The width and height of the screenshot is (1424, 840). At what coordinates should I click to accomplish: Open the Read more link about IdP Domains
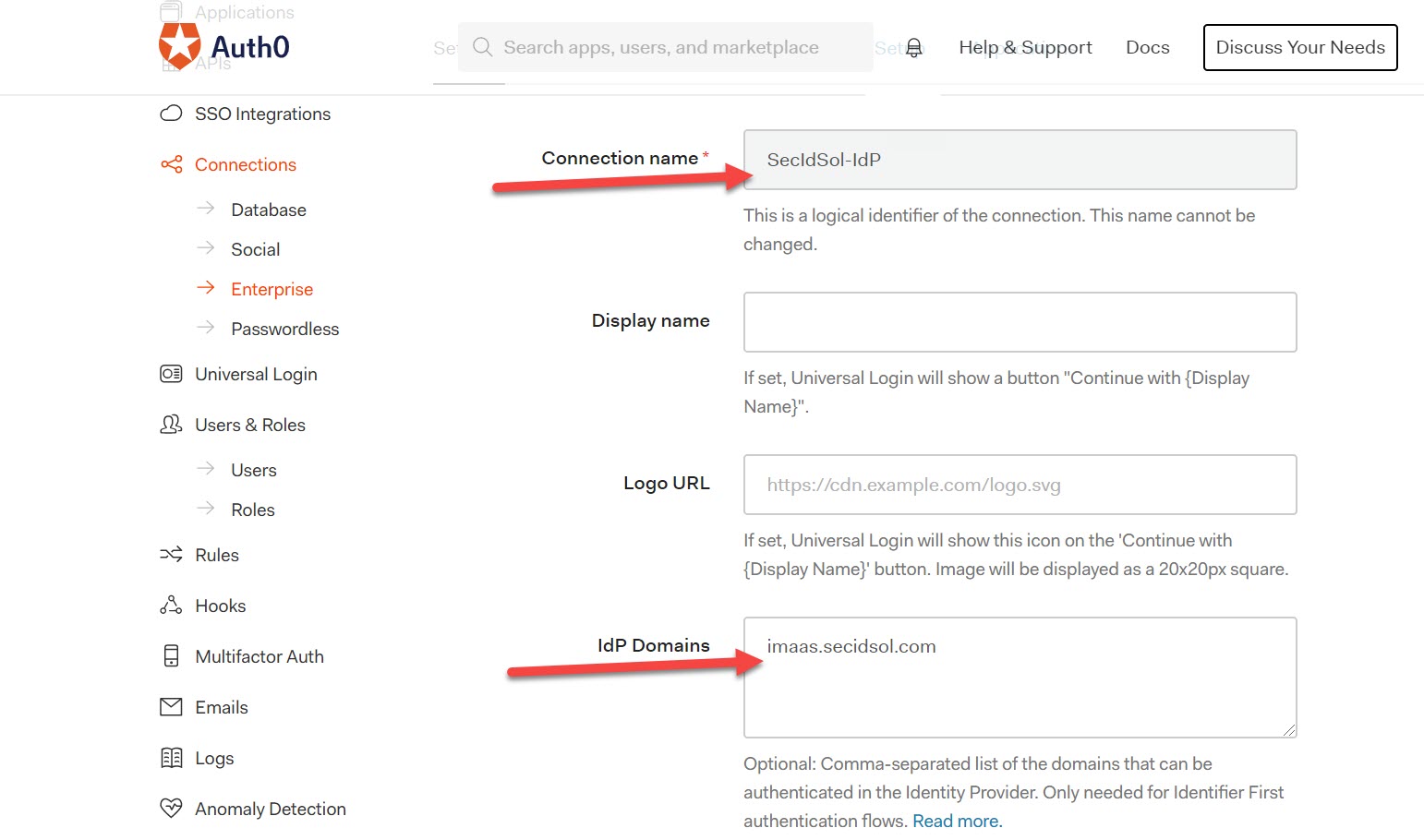956,820
